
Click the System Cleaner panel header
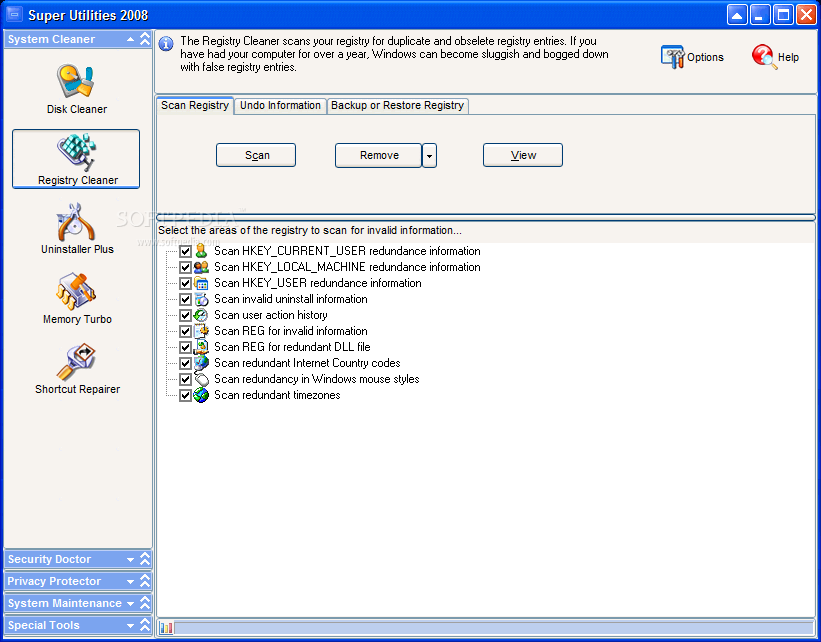tap(77, 39)
